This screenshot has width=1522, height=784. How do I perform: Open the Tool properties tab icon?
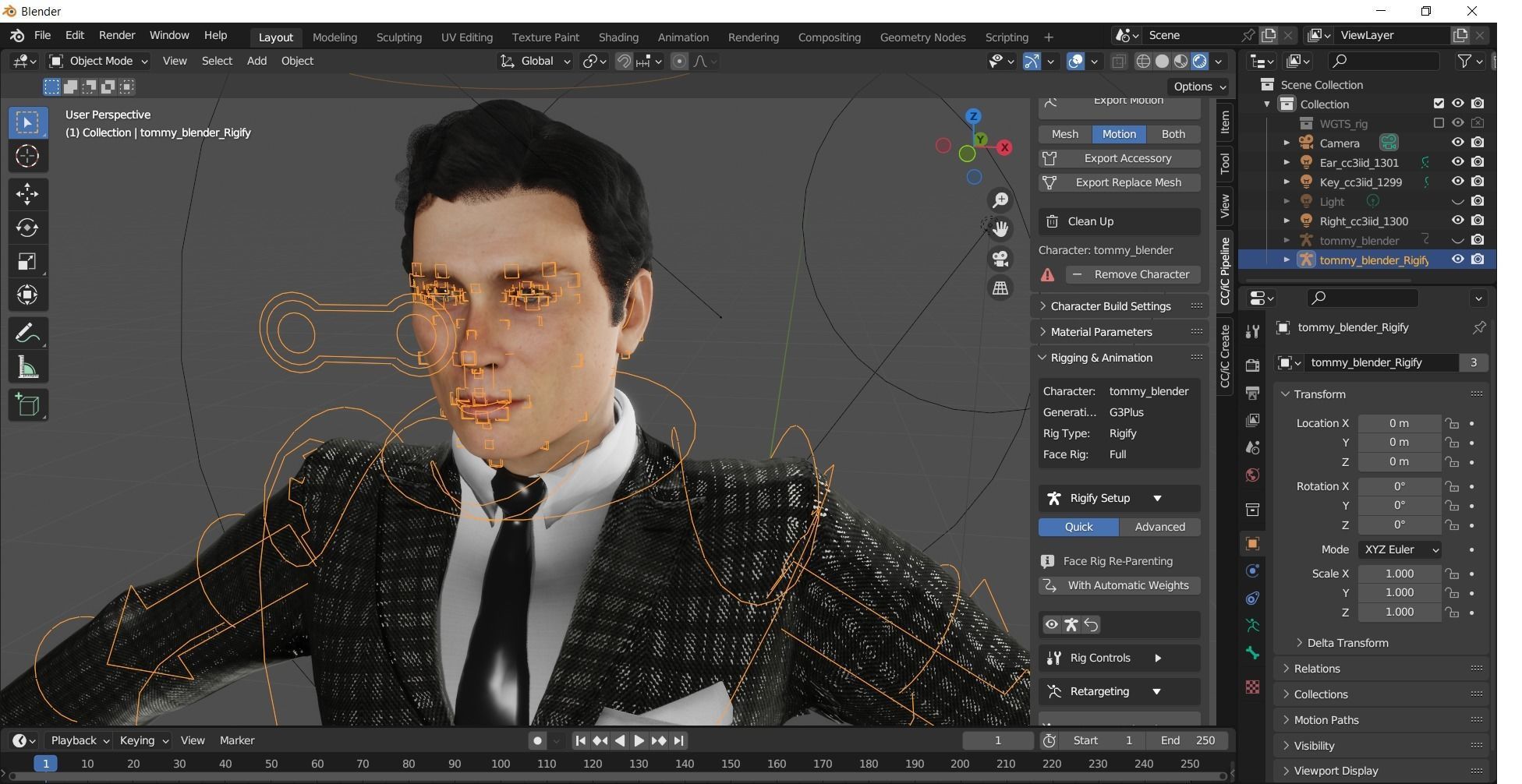[x=1252, y=332]
